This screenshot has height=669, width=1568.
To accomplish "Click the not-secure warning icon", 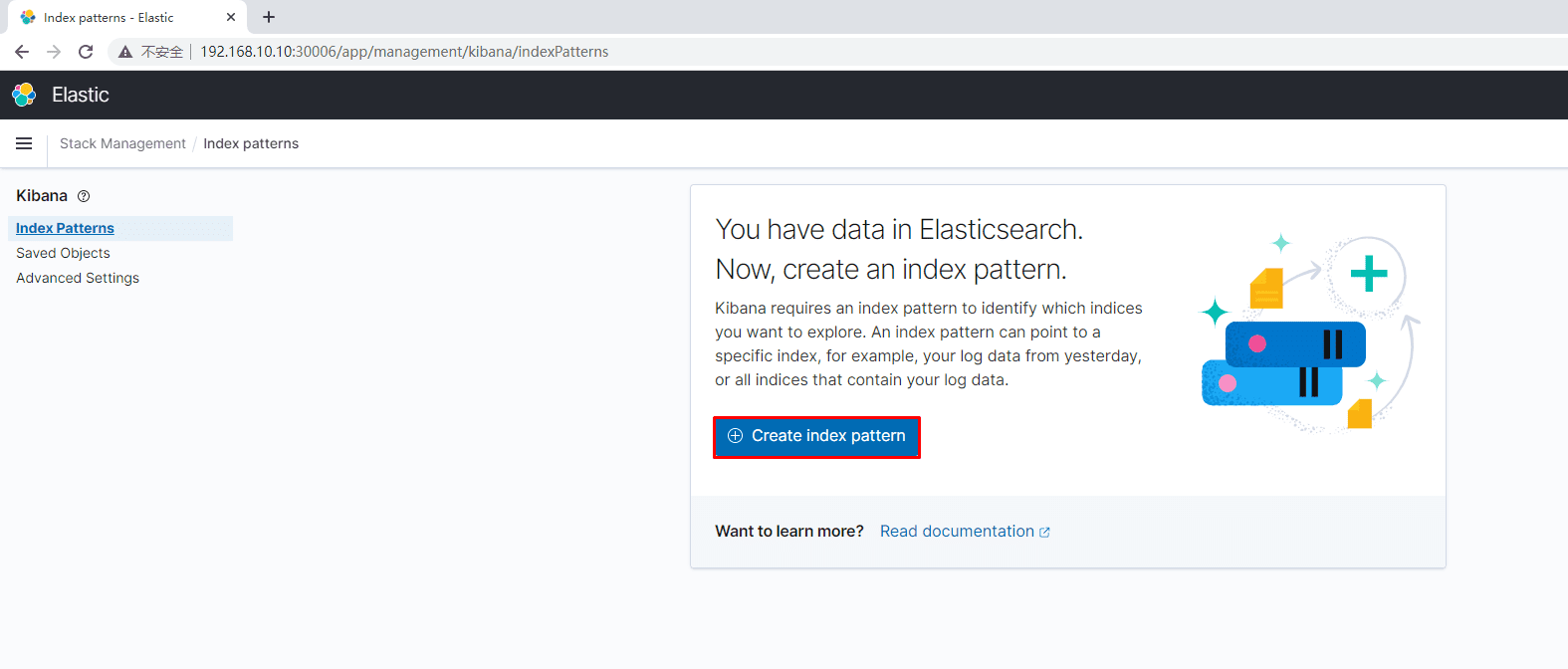I will (125, 52).
